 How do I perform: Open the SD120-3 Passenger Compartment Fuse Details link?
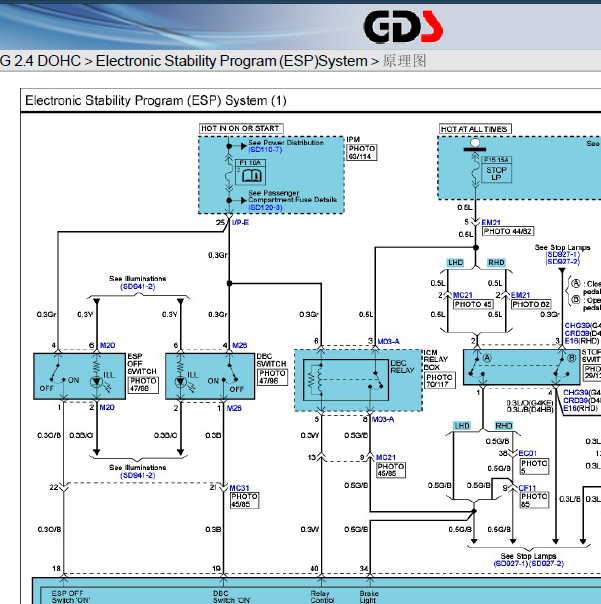coord(265,207)
